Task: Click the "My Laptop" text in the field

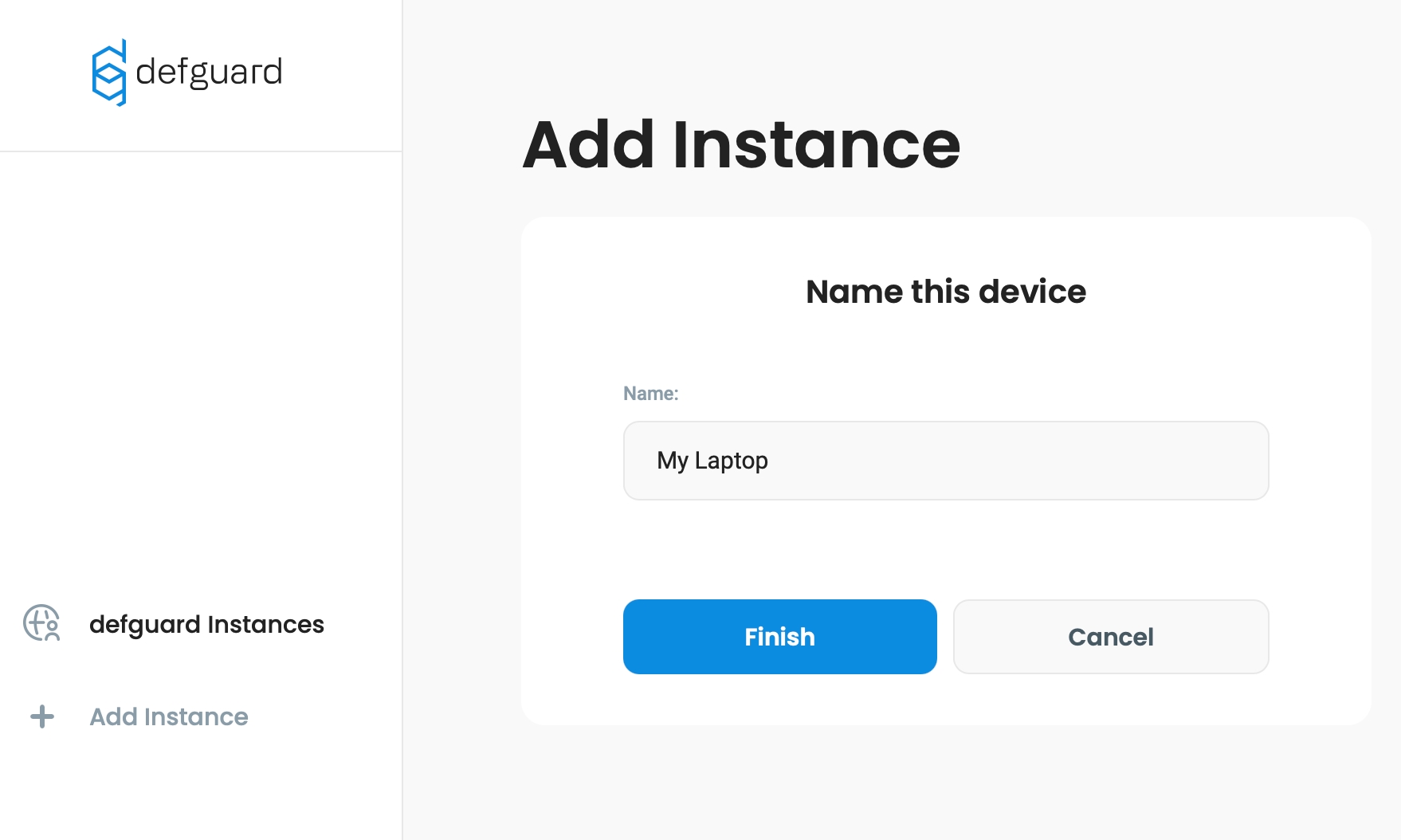Action: [712, 461]
